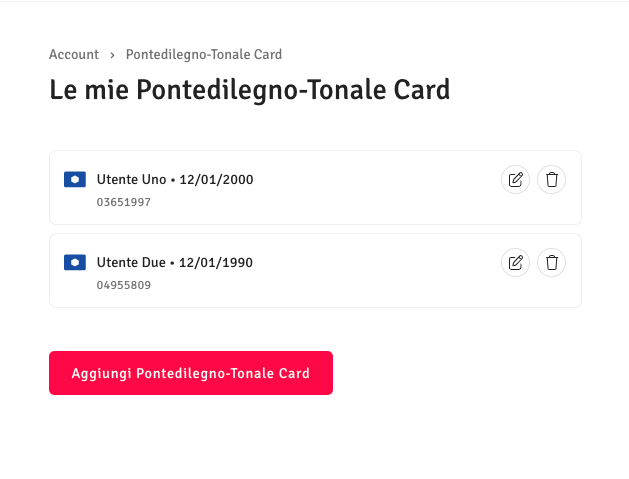629x479 pixels.
Task: Select the Utente Due name text
Action: point(131,262)
